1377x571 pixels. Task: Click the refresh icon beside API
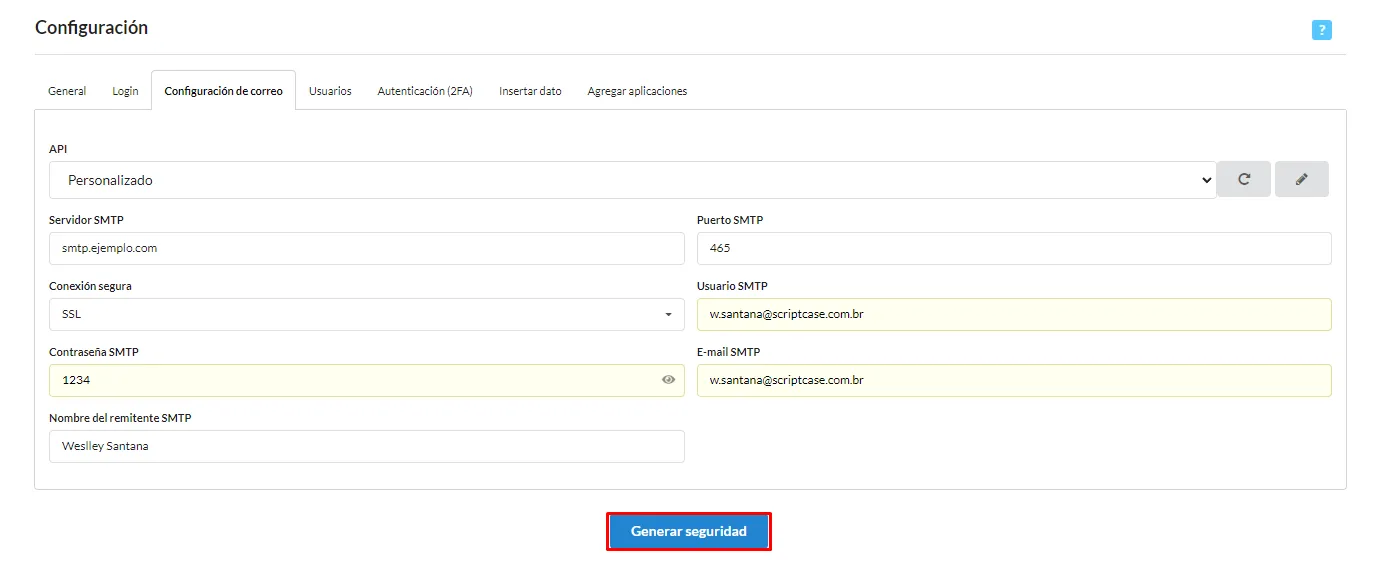1244,179
